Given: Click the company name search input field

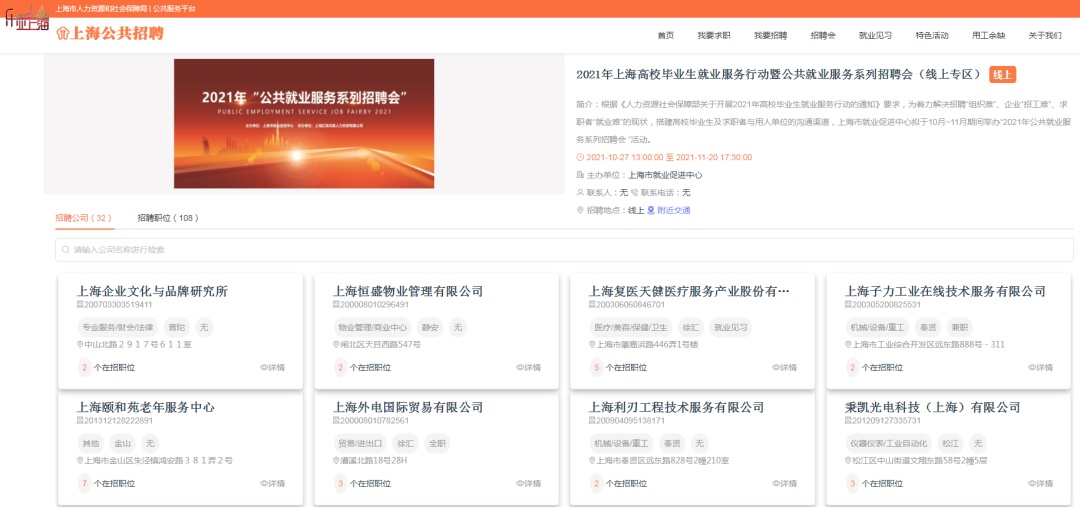Looking at the screenshot, I should 564,250.
